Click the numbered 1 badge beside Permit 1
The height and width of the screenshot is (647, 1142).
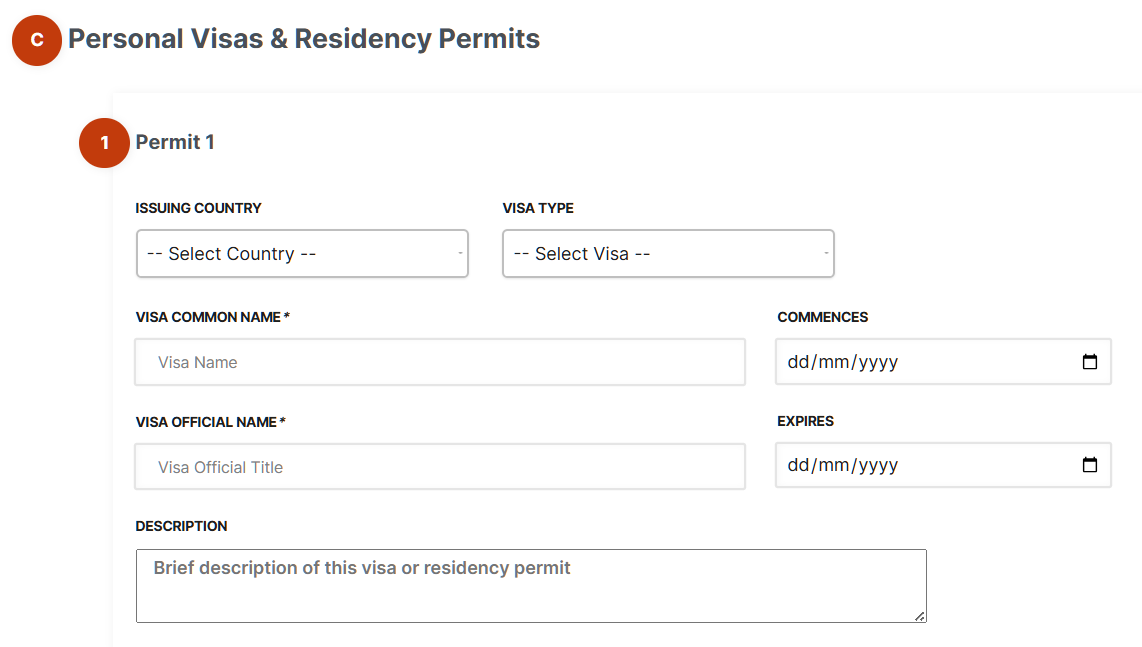tap(104, 143)
